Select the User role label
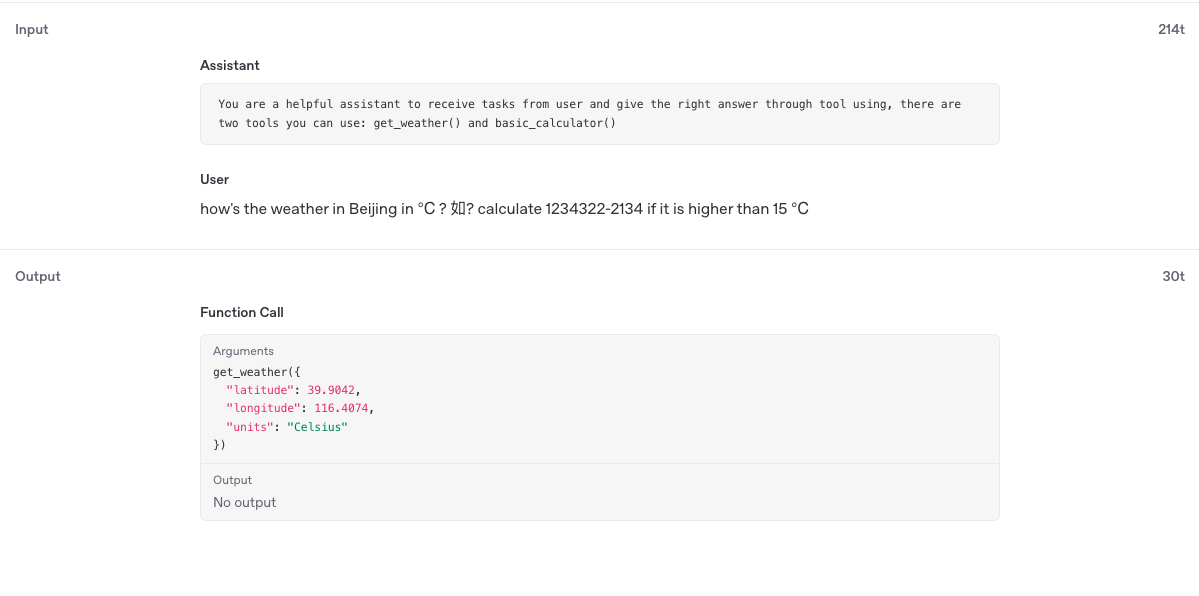Image resolution: width=1199 pixels, height=596 pixels. point(215,180)
